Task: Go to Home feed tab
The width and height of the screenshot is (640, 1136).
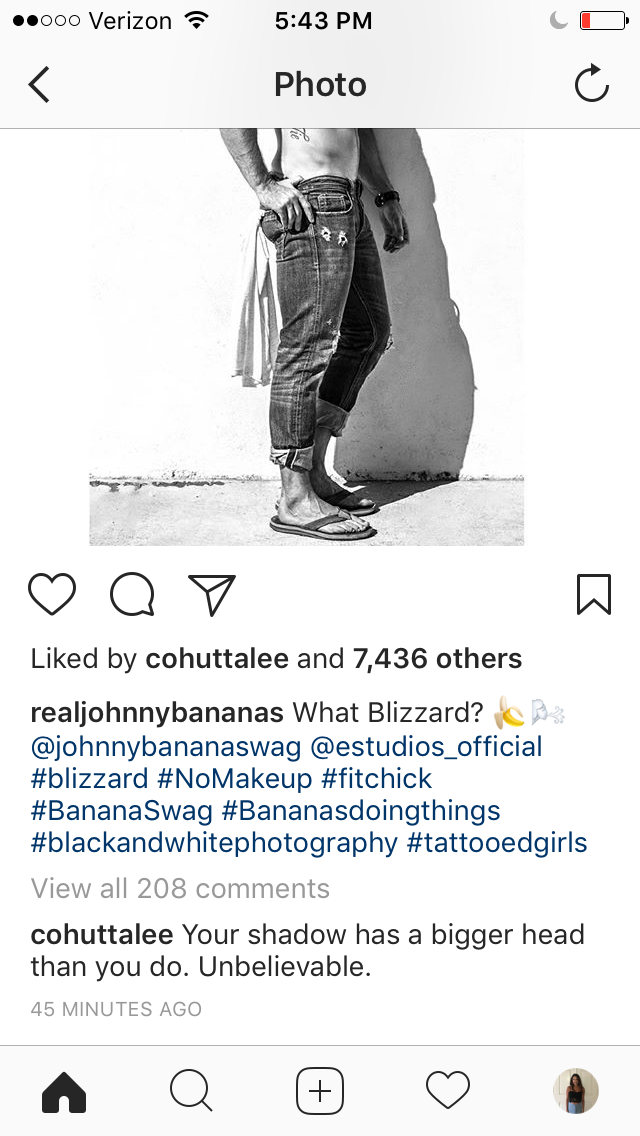Action: (64, 1090)
